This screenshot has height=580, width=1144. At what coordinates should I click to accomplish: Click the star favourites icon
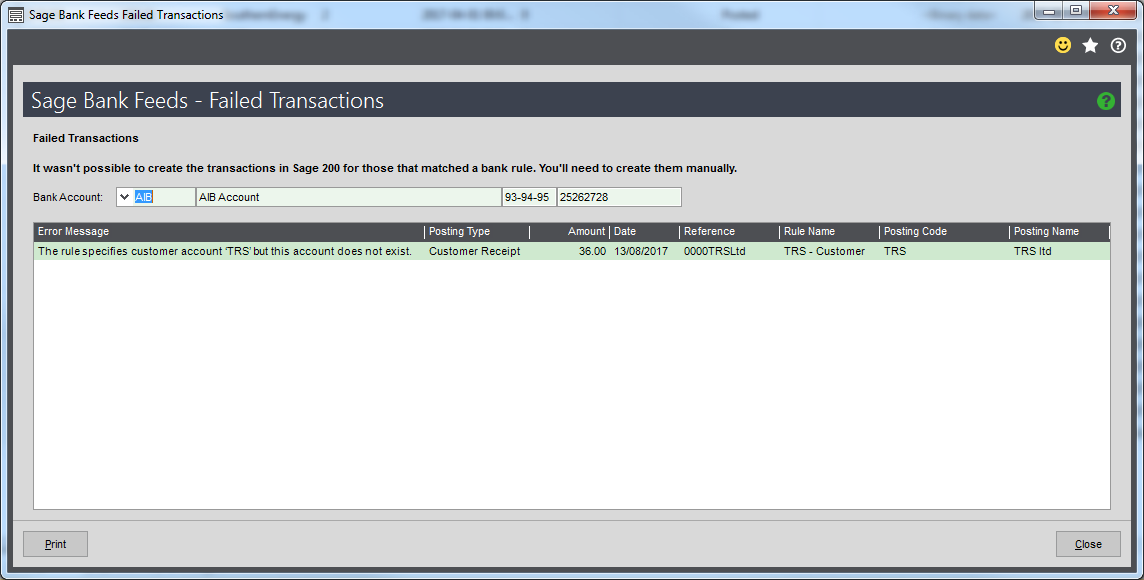[1090, 46]
